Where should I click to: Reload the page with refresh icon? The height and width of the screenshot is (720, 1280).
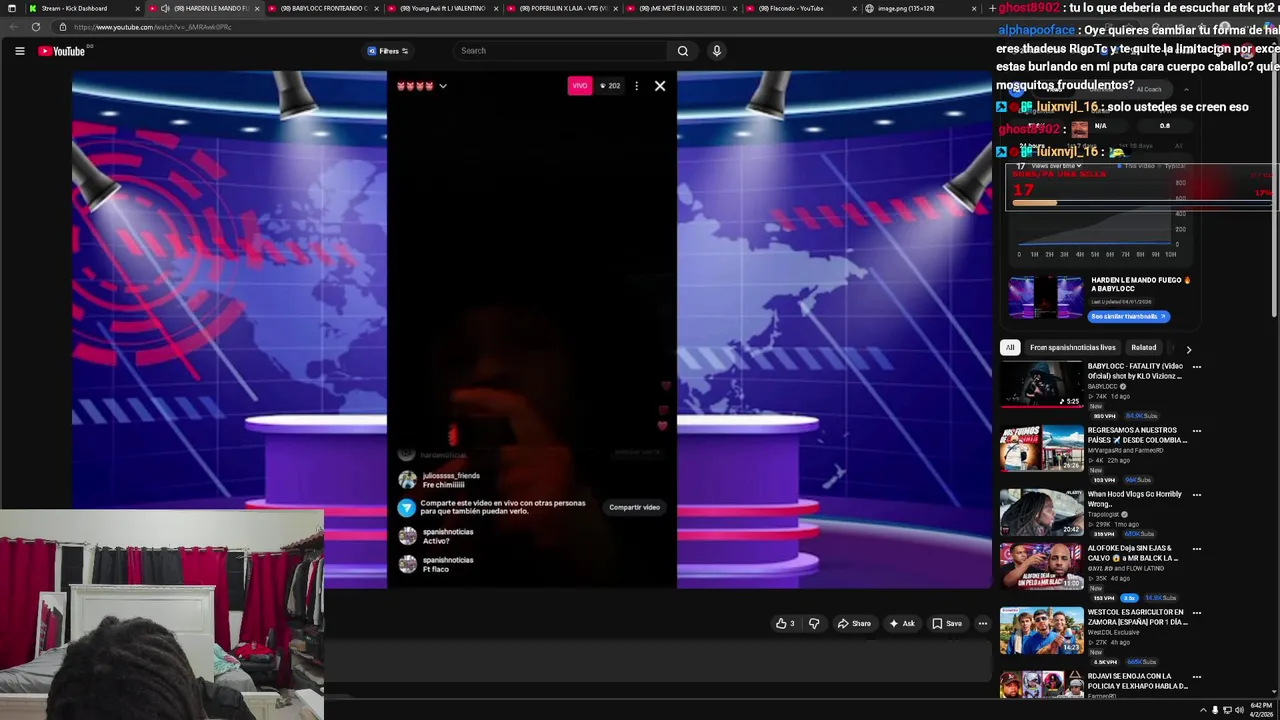(36, 27)
